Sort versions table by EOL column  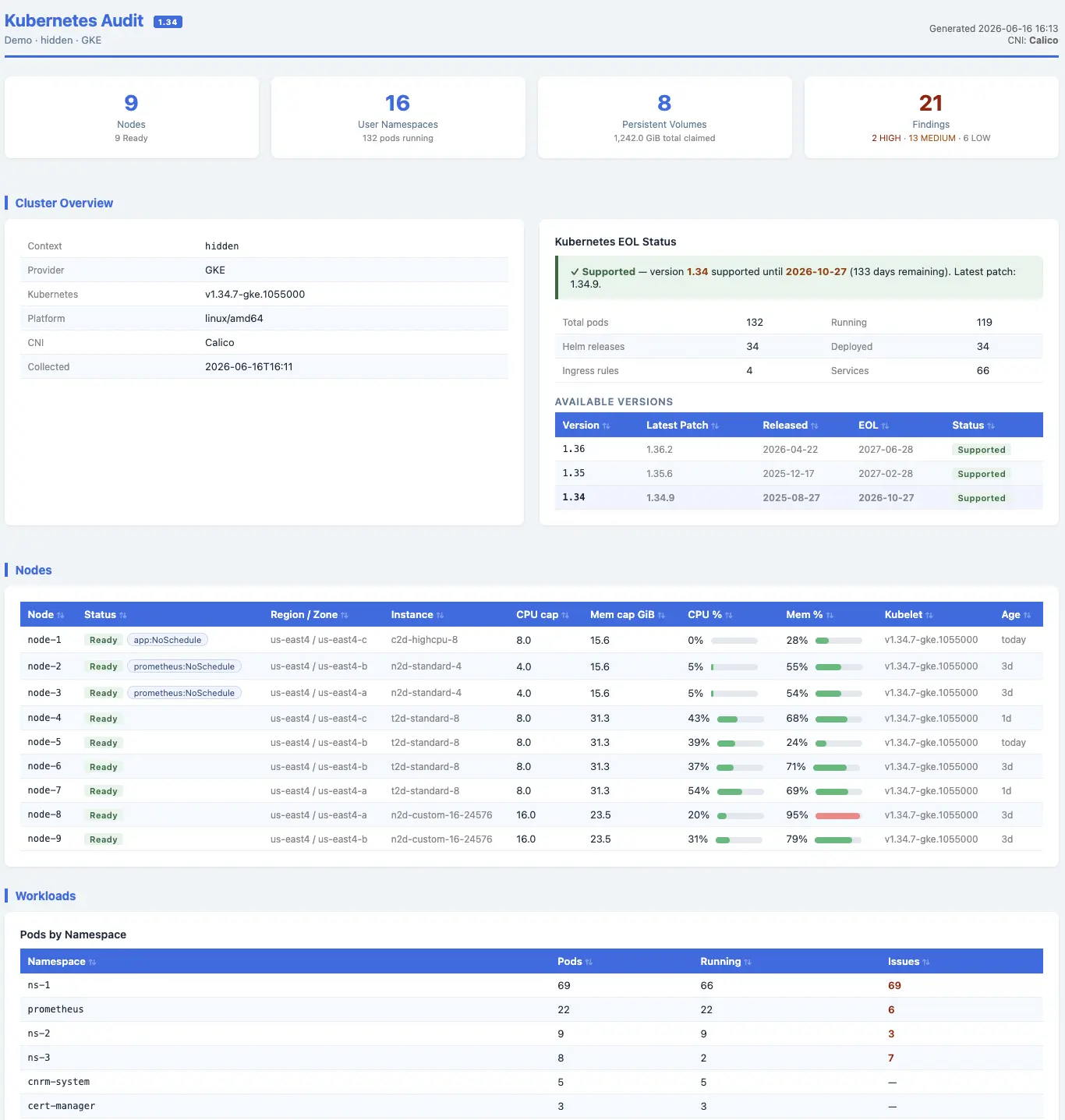[x=873, y=426]
